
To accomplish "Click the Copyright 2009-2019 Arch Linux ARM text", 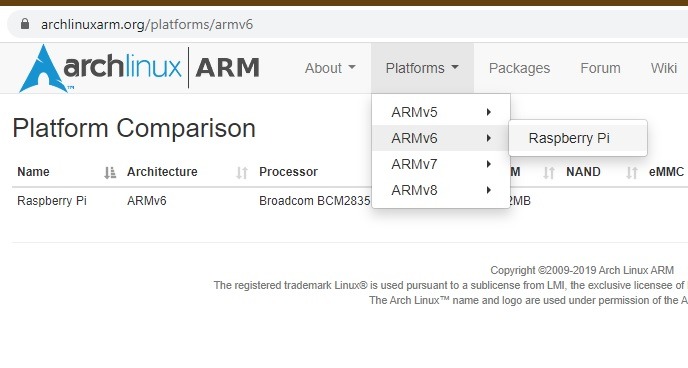I will (582, 270).
